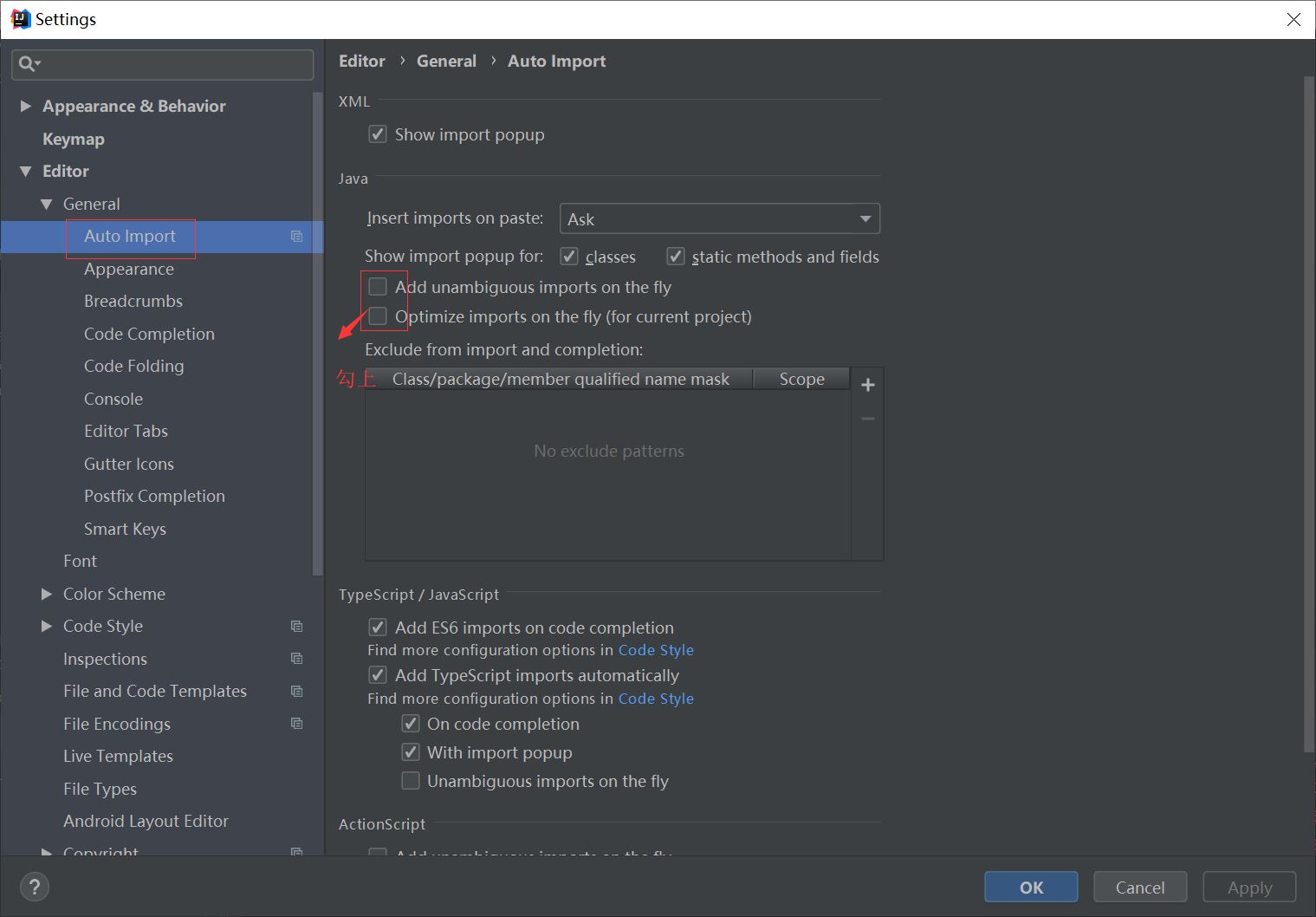1316x917 pixels.
Task: Click OK to confirm settings
Action: click(1031, 887)
